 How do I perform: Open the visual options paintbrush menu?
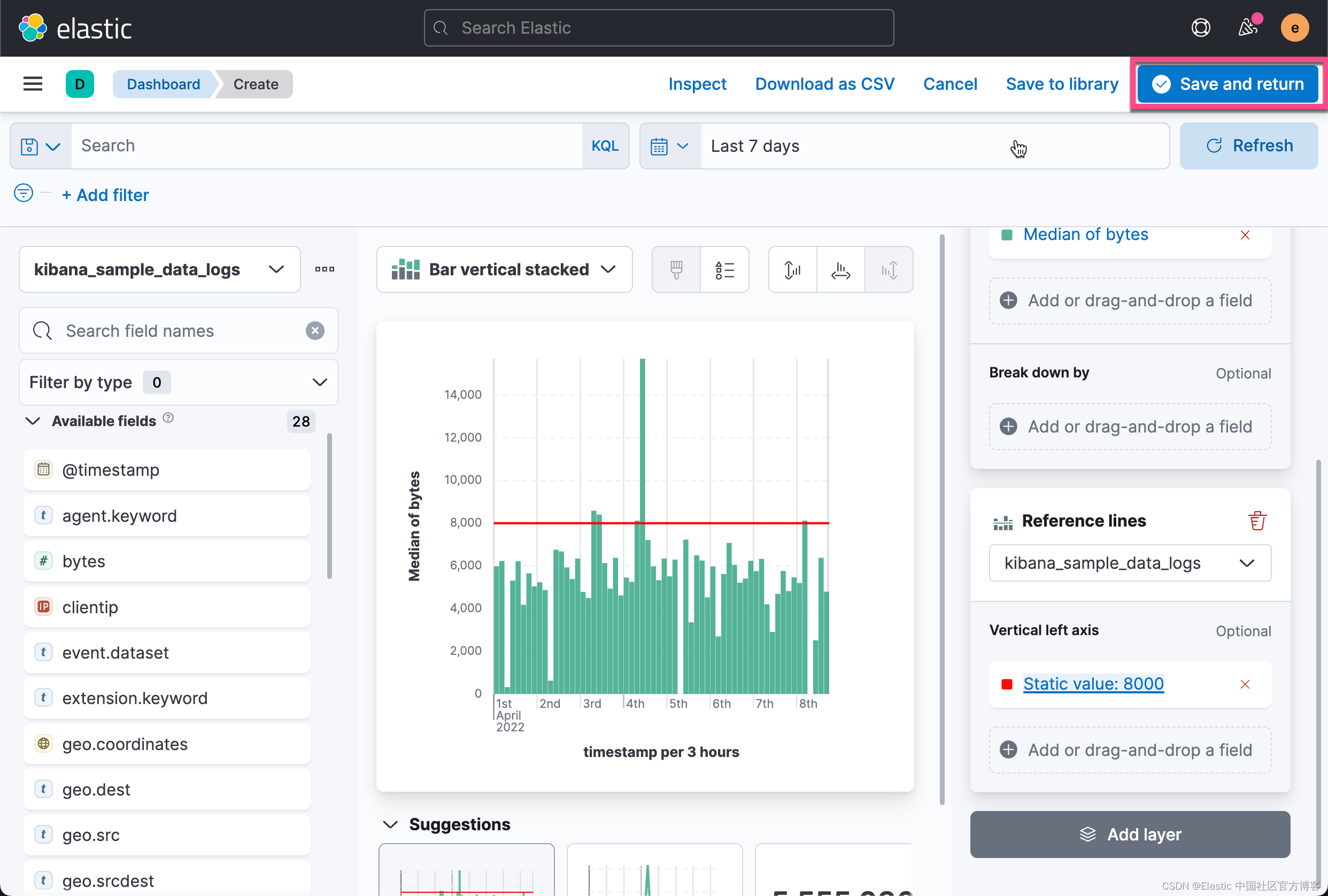[676, 270]
